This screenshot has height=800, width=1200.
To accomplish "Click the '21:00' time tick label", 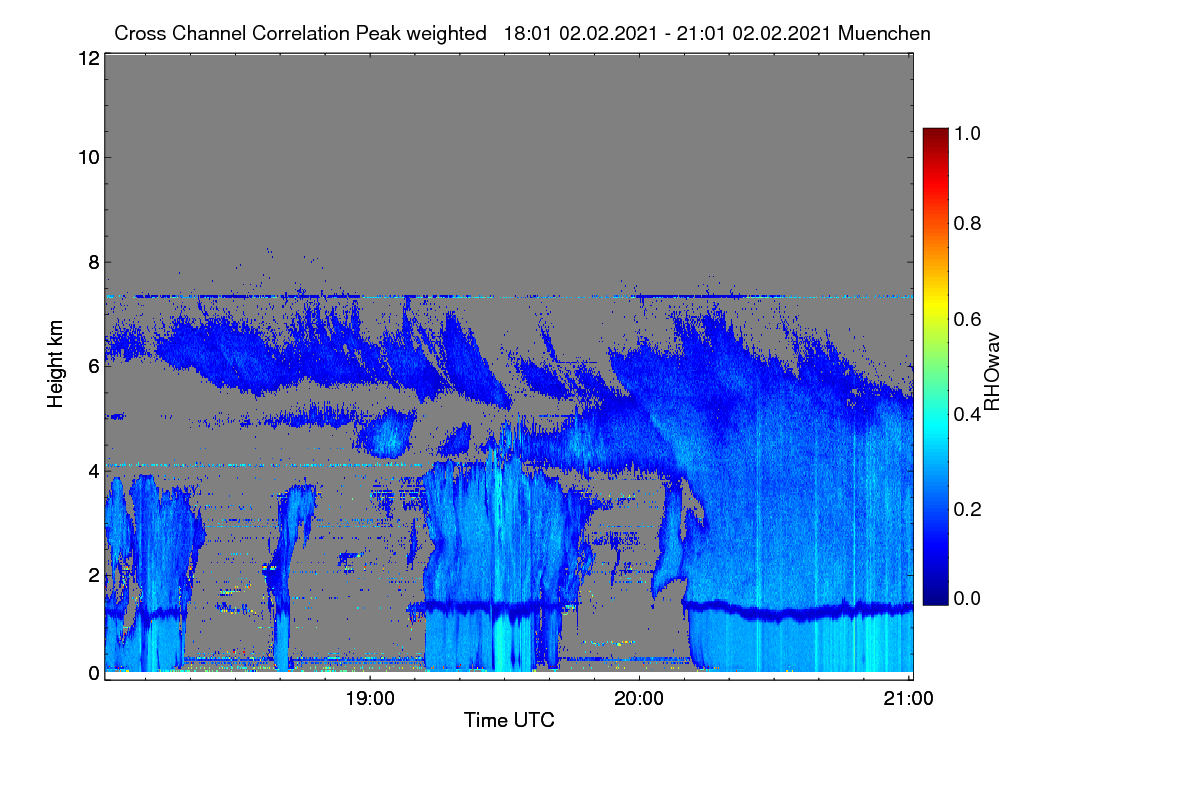I will [909, 699].
